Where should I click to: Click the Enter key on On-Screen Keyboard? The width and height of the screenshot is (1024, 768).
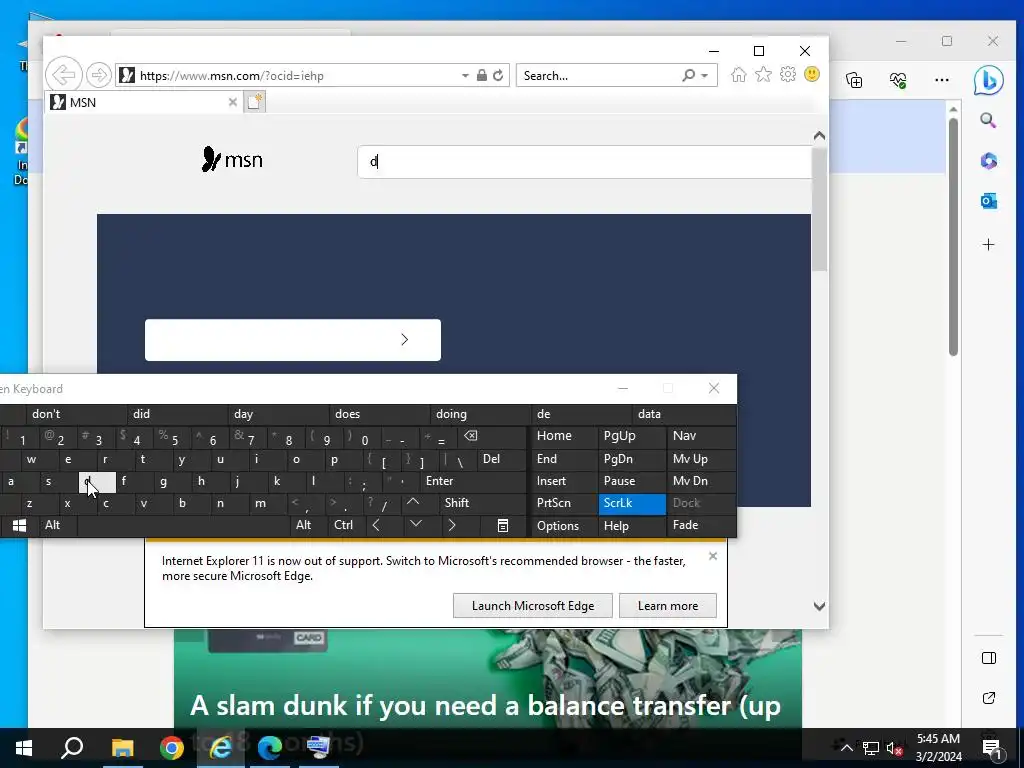pyautogui.click(x=473, y=481)
